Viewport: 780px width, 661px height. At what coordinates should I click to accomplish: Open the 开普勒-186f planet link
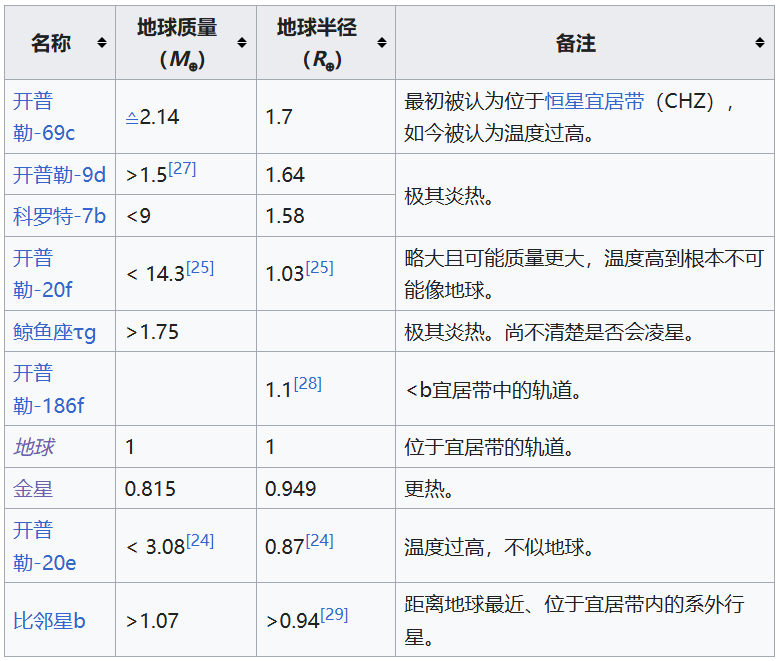tap(48, 389)
